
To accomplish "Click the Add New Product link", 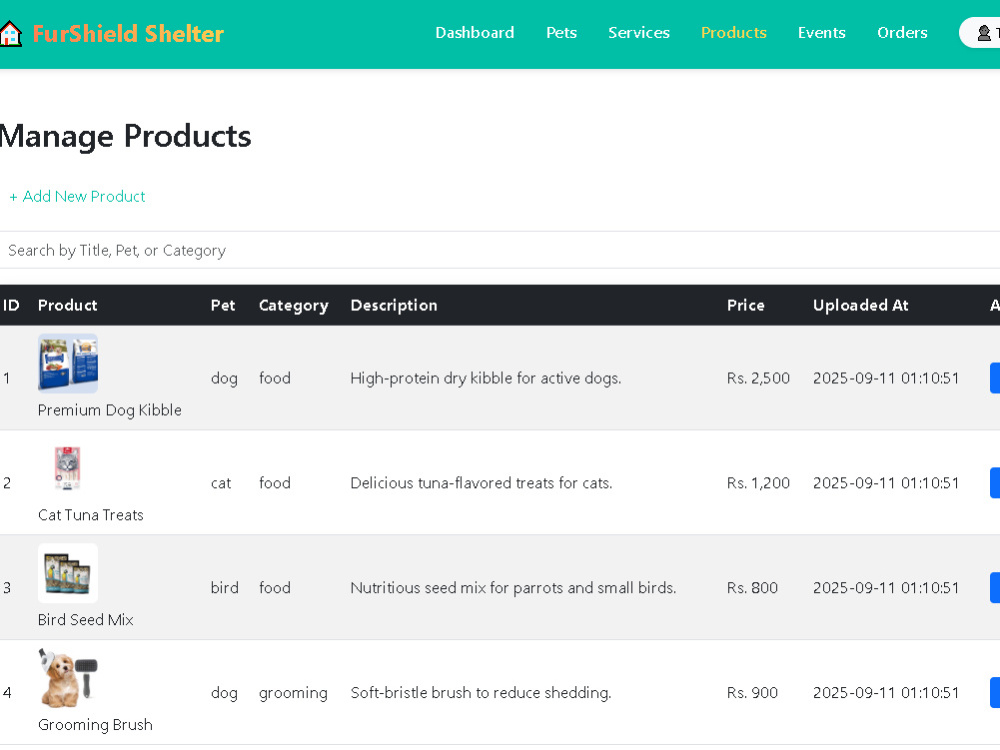I will 77,196.
